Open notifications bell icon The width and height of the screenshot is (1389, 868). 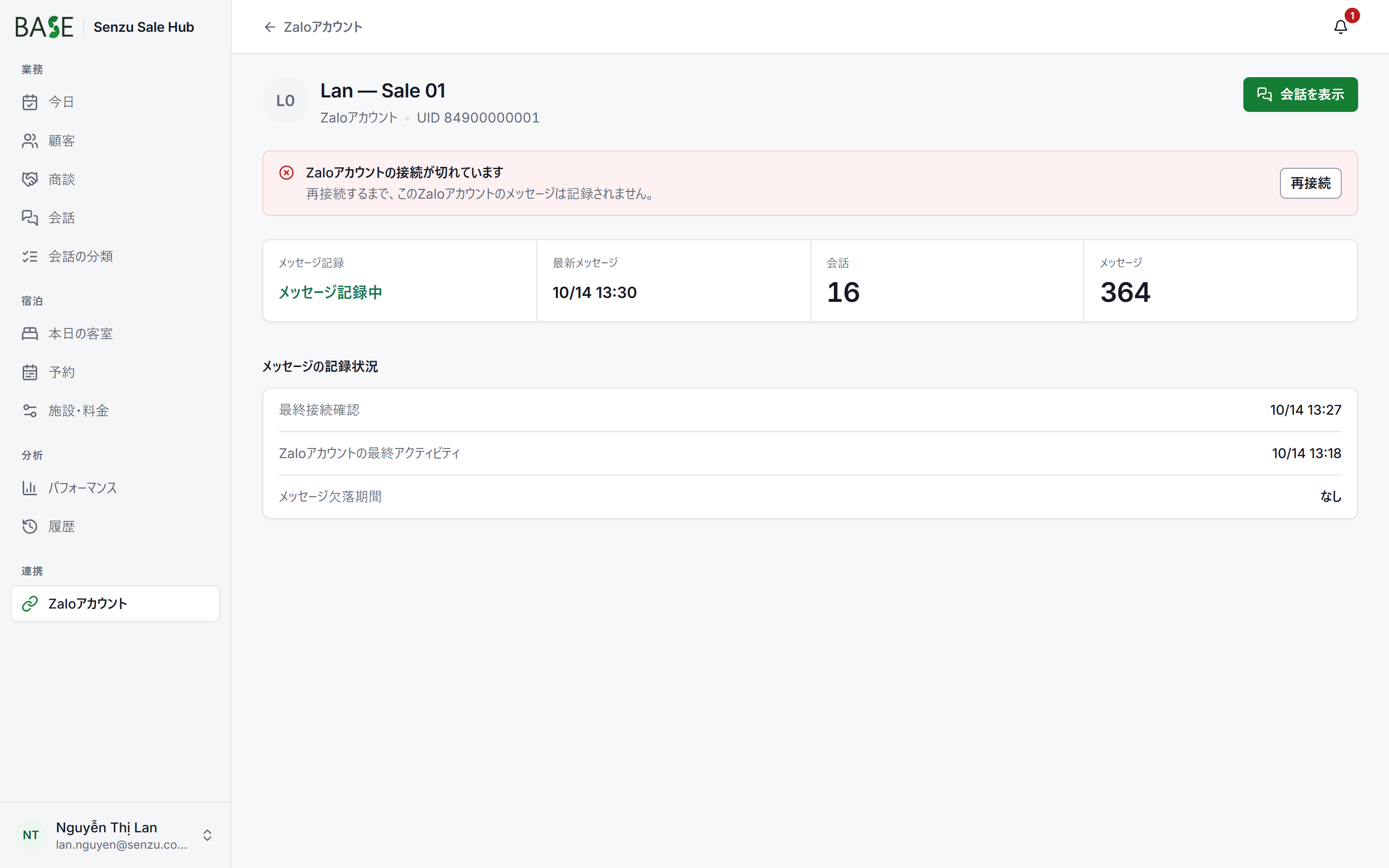point(1340,27)
